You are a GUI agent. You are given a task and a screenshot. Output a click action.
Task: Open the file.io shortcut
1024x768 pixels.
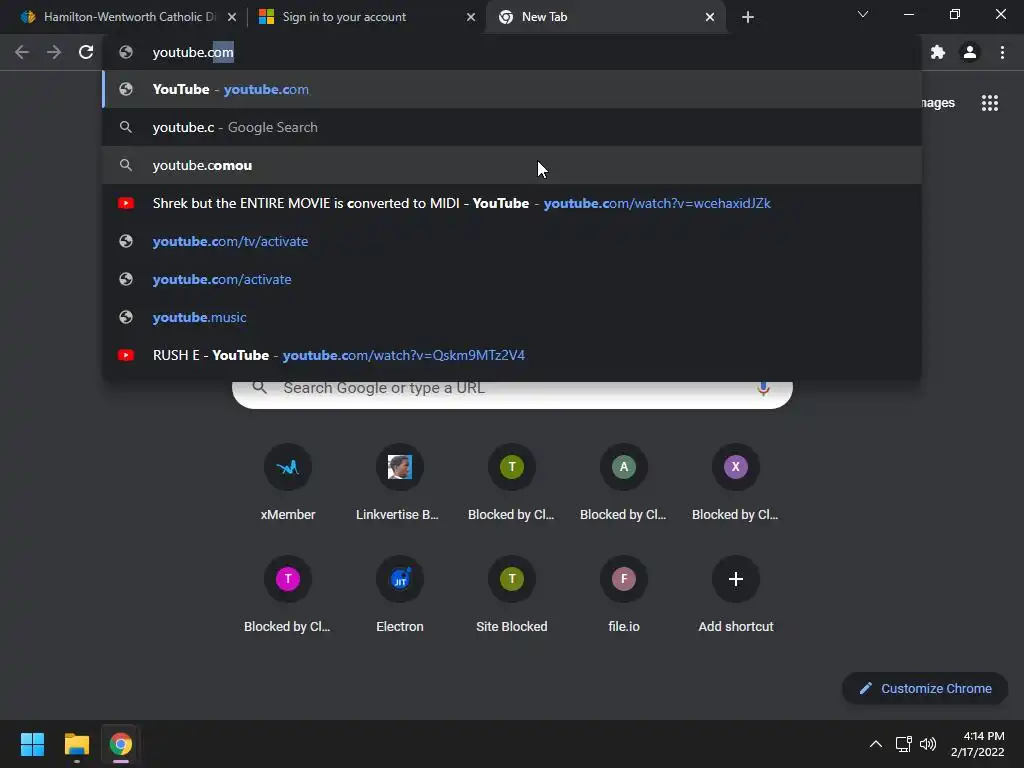point(624,595)
